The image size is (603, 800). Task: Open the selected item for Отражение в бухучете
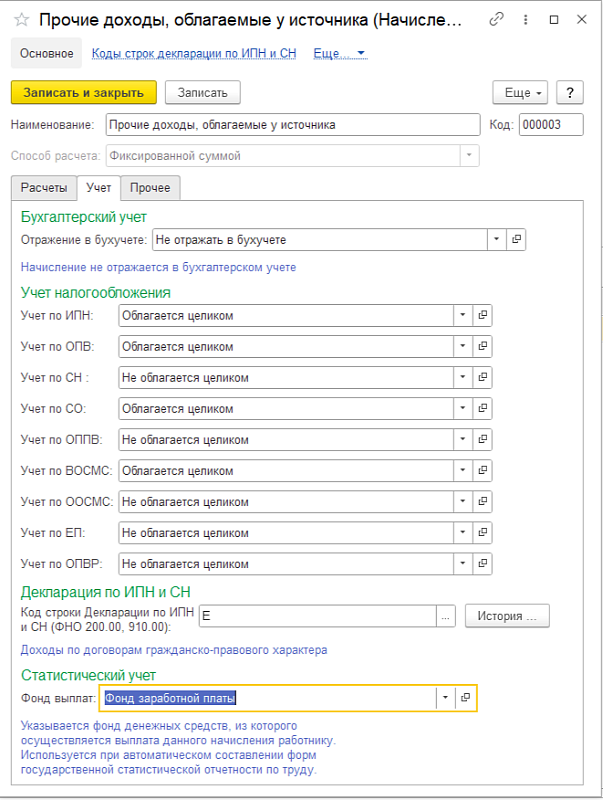tap(516, 240)
